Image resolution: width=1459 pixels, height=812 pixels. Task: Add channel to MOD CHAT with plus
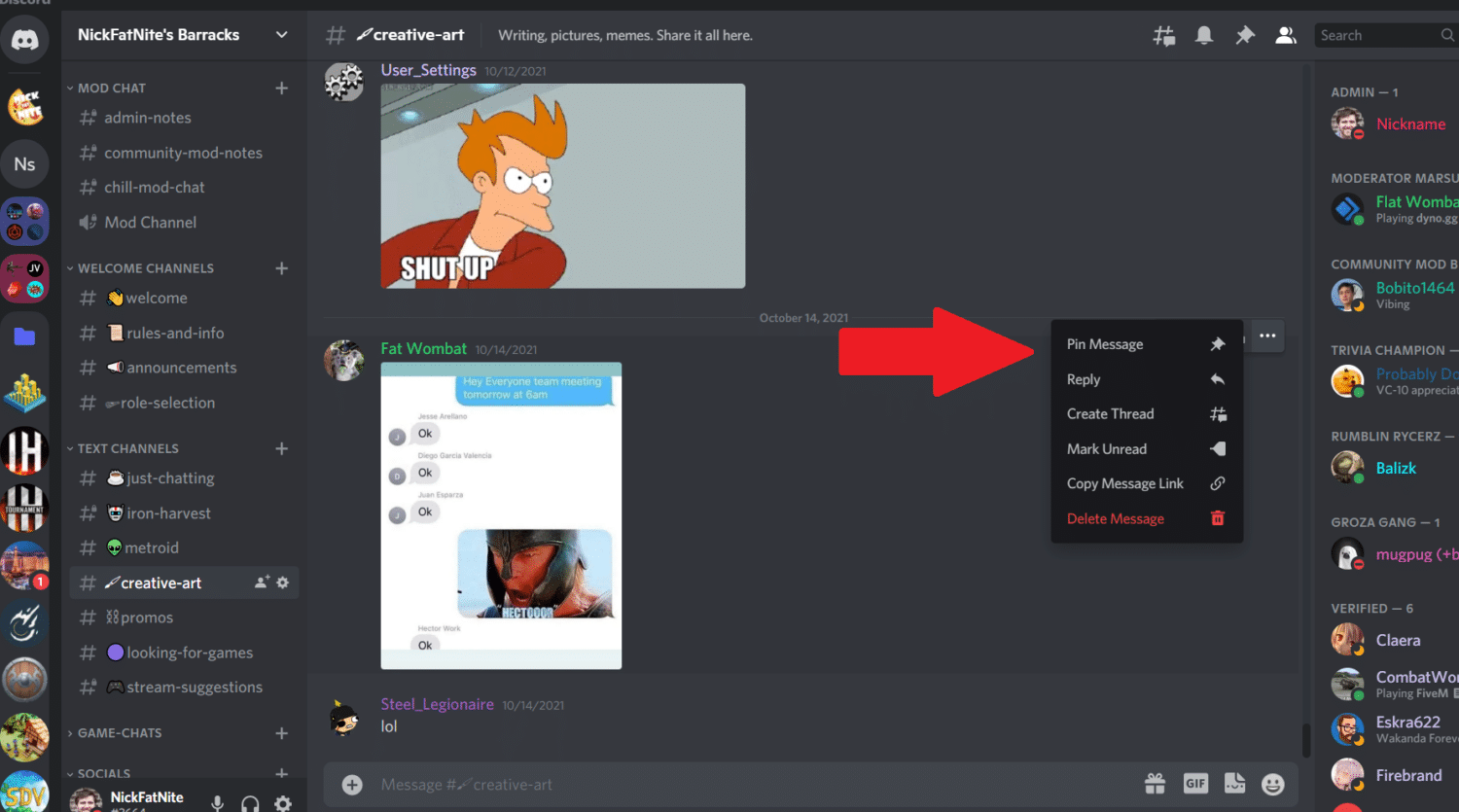[x=281, y=88]
